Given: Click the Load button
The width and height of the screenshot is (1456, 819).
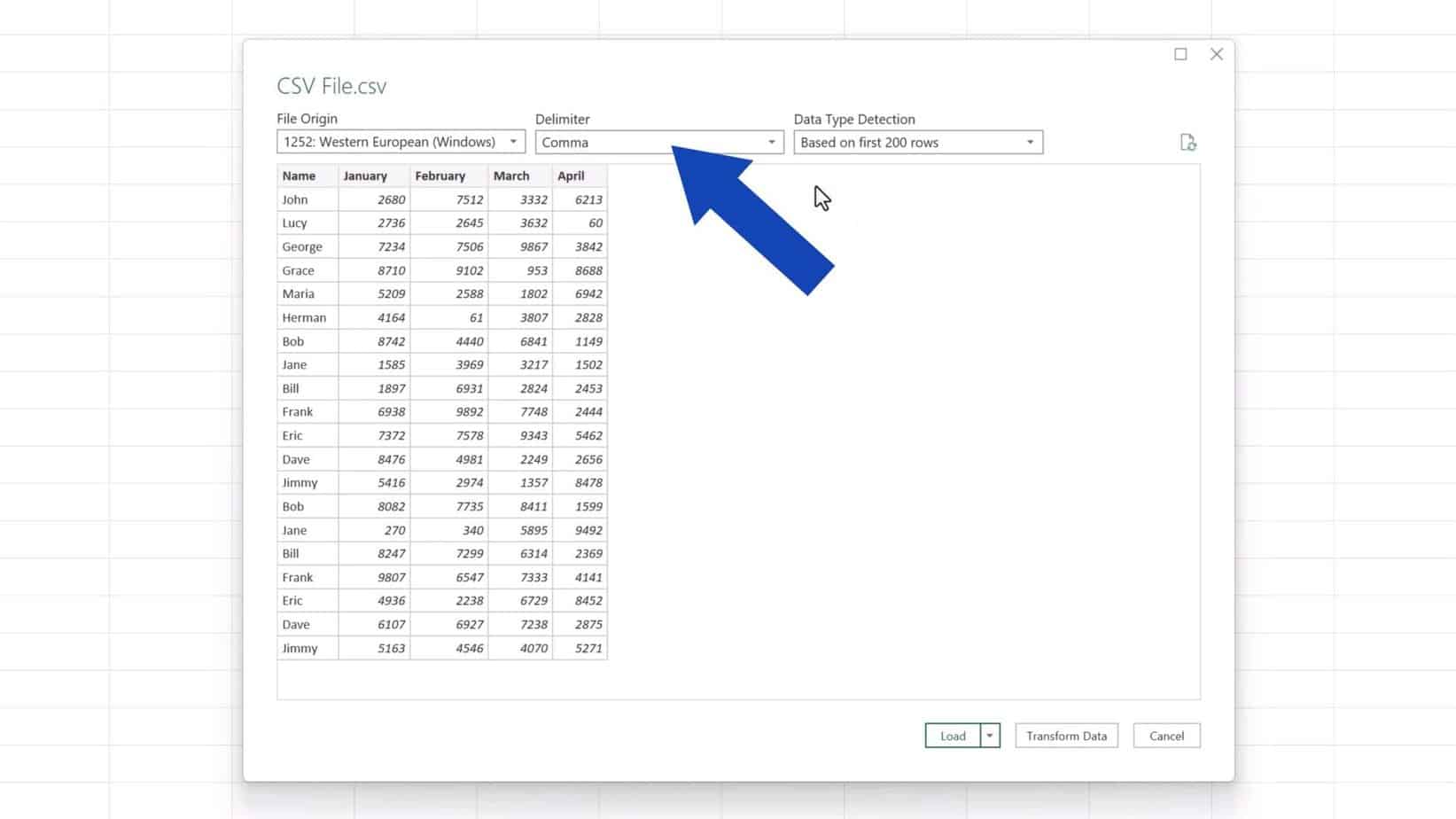Looking at the screenshot, I should point(953,736).
